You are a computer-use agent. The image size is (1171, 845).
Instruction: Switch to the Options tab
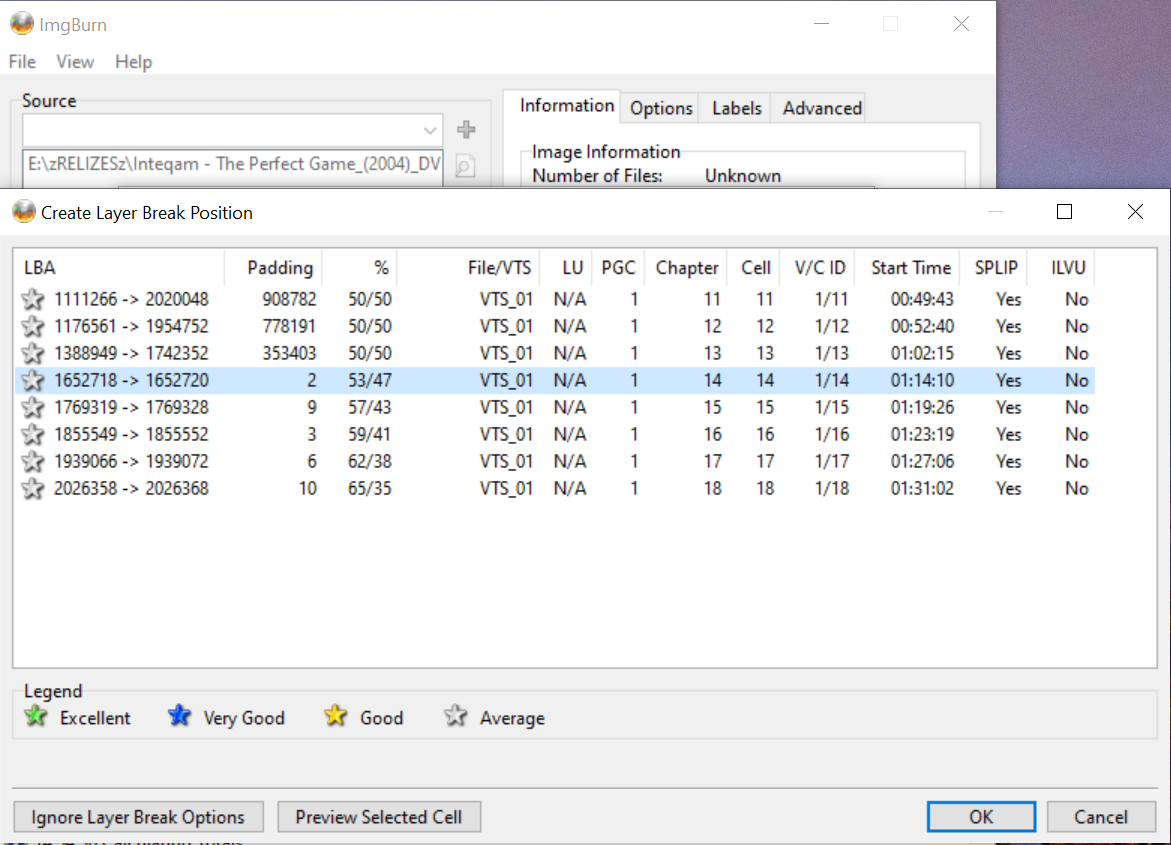click(x=661, y=108)
